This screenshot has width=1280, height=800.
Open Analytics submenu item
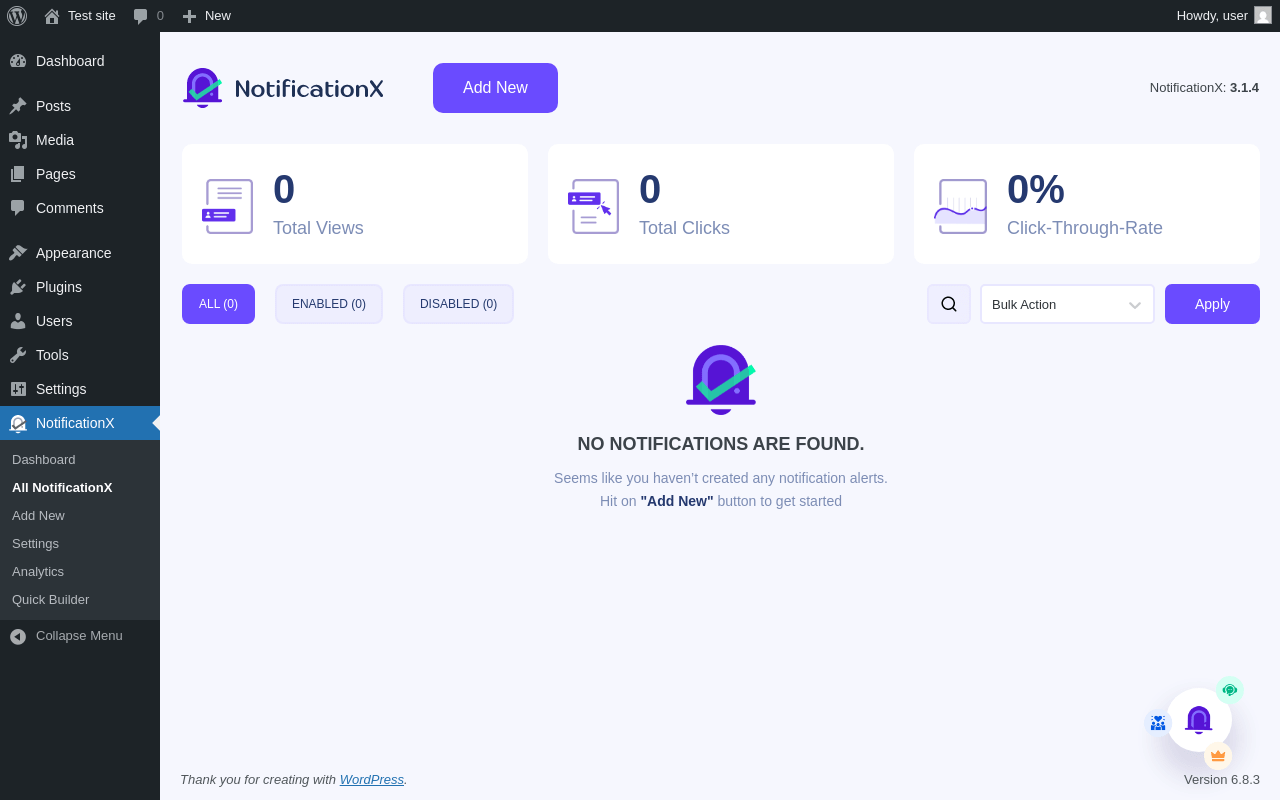click(x=80, y=572)
